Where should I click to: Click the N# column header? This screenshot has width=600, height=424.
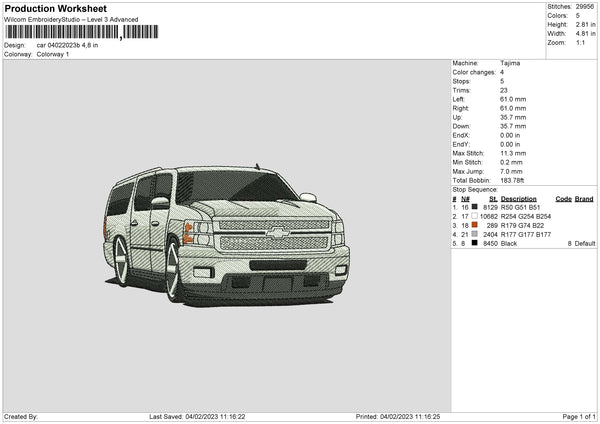click(466, 199)
